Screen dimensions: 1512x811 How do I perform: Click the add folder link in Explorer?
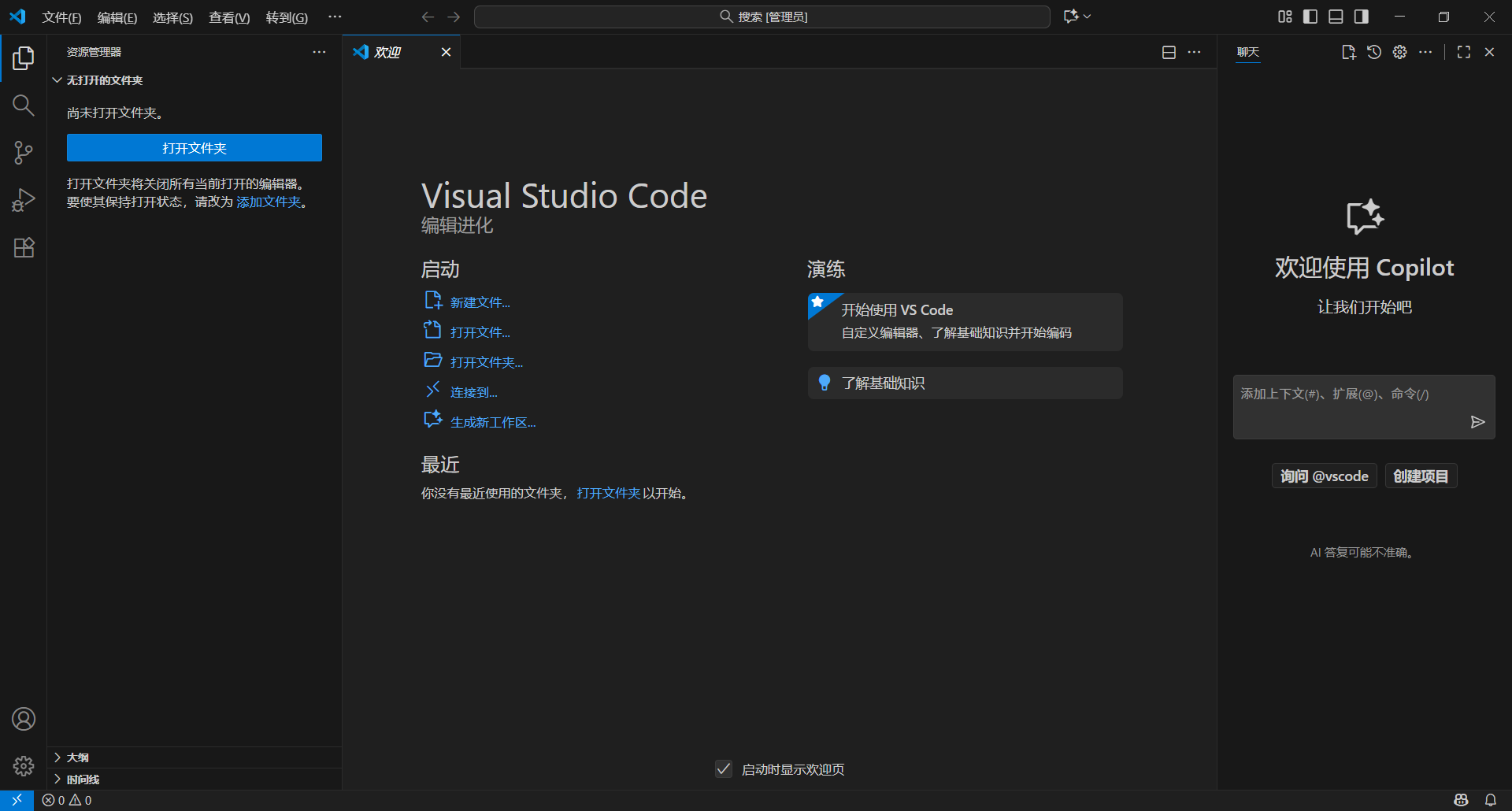pos(269,202)
